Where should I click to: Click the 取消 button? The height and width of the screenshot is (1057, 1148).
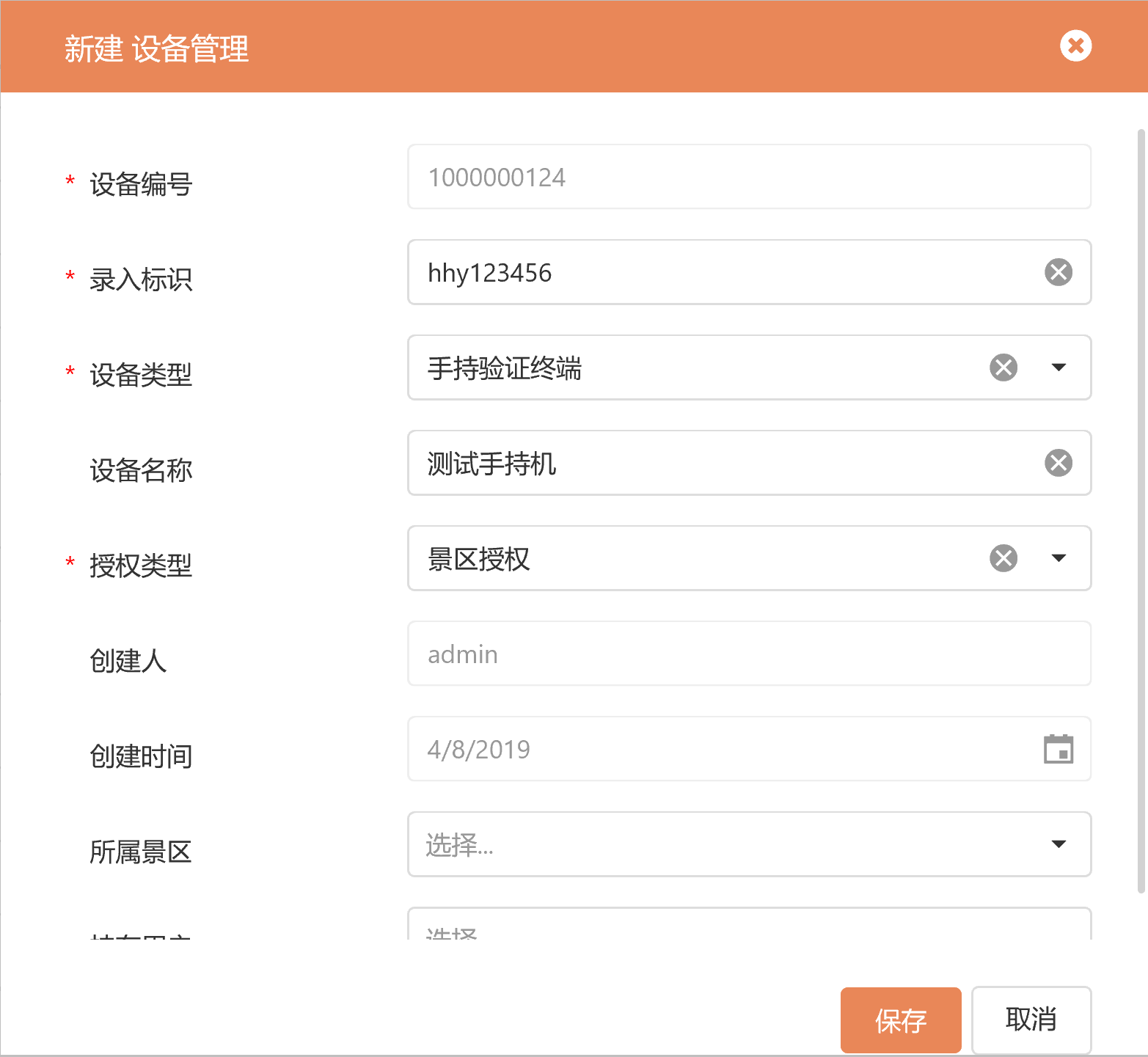1031,1020
